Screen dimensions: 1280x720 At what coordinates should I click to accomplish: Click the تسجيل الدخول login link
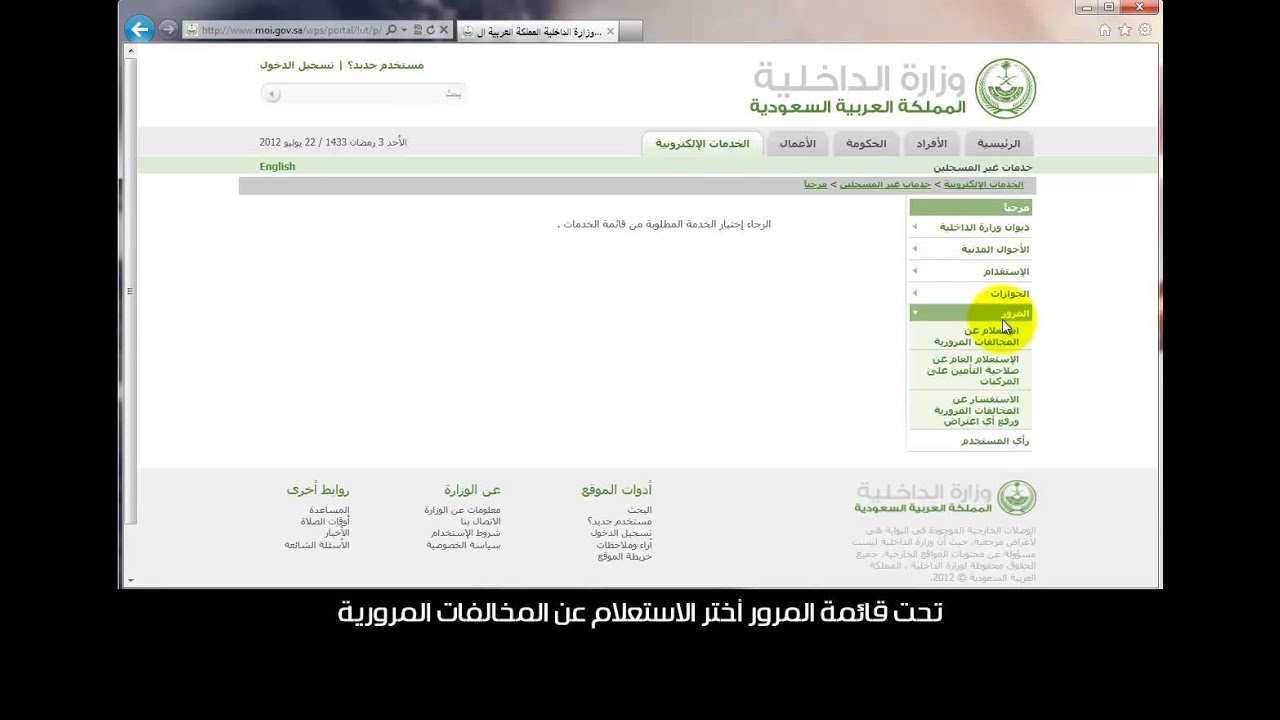pos(297,65)
